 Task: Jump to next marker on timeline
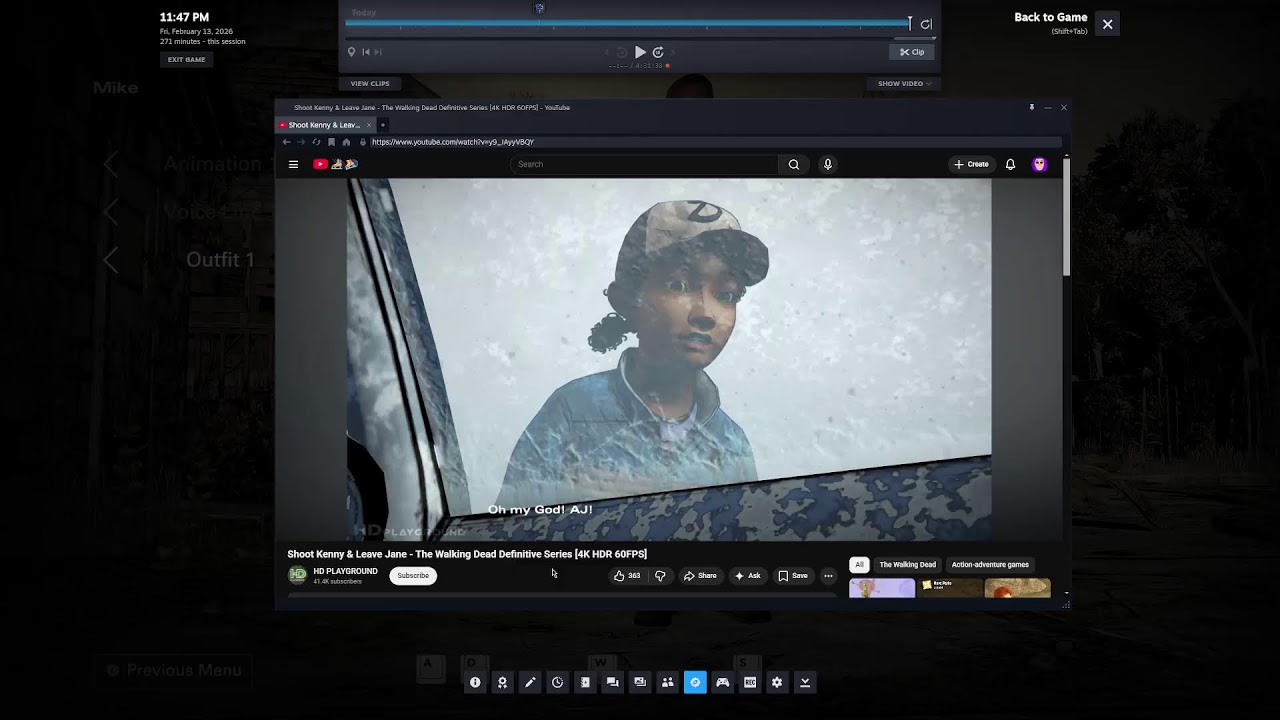[x=378, y=52]
